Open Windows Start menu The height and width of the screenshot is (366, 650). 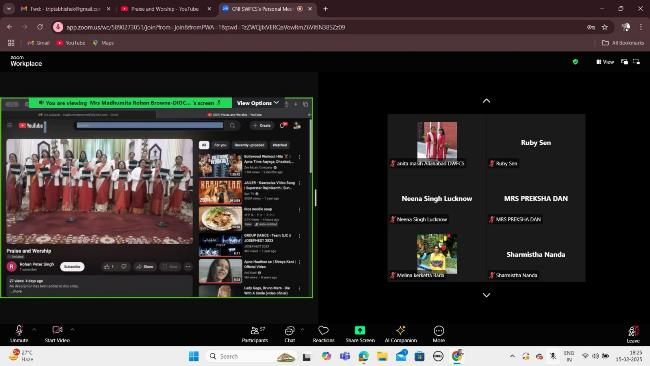[x=194, y=356]
